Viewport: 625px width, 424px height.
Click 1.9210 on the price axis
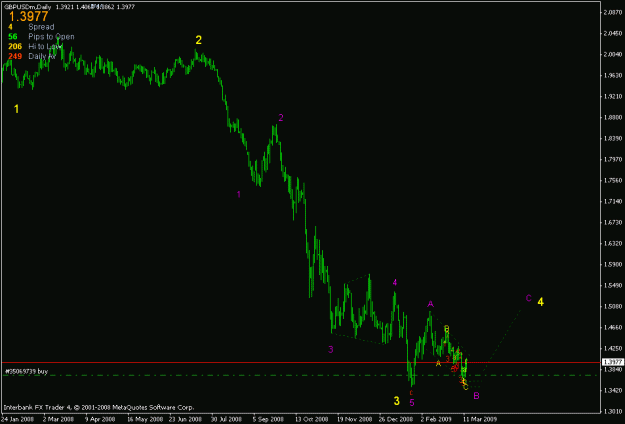[611, 96]
